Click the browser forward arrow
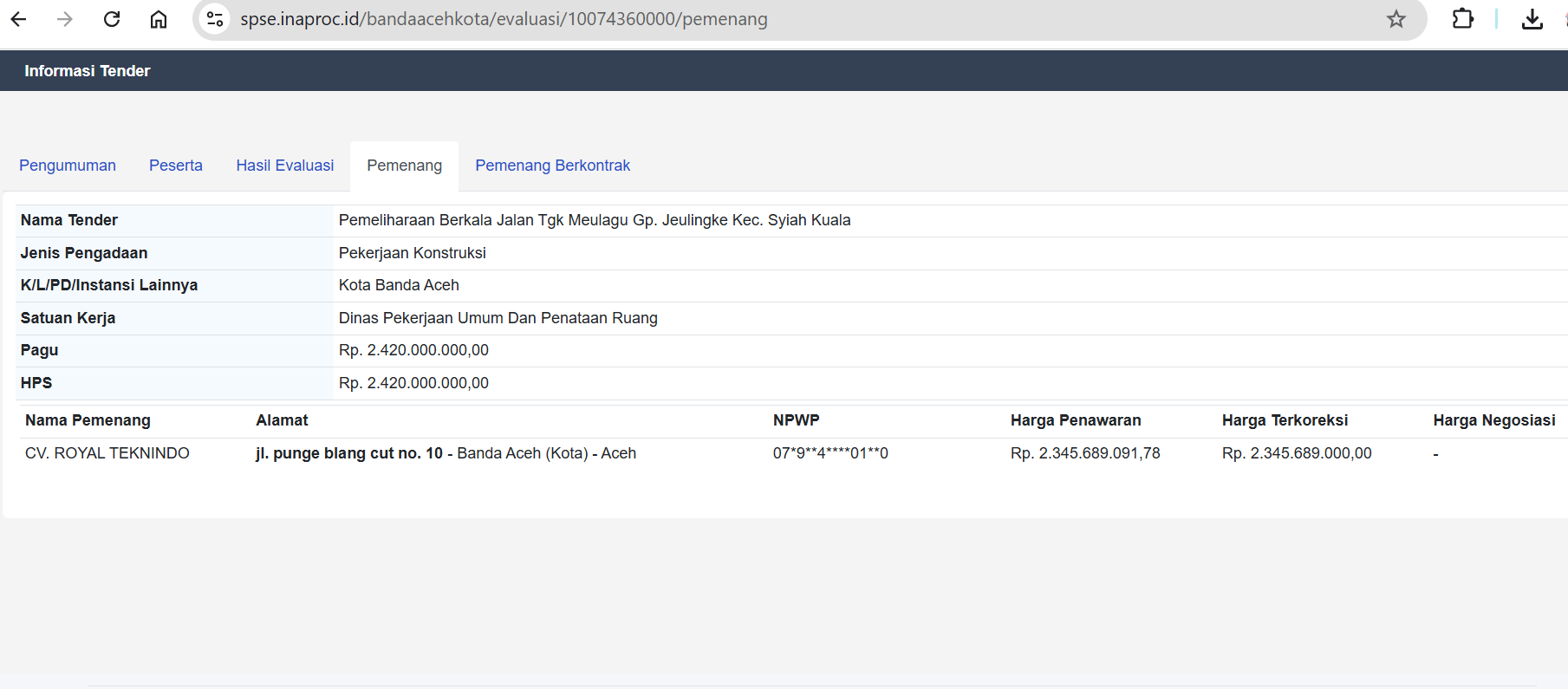Image resolution: width=1568 pixels, height=689 pixels. click(65, 19)
